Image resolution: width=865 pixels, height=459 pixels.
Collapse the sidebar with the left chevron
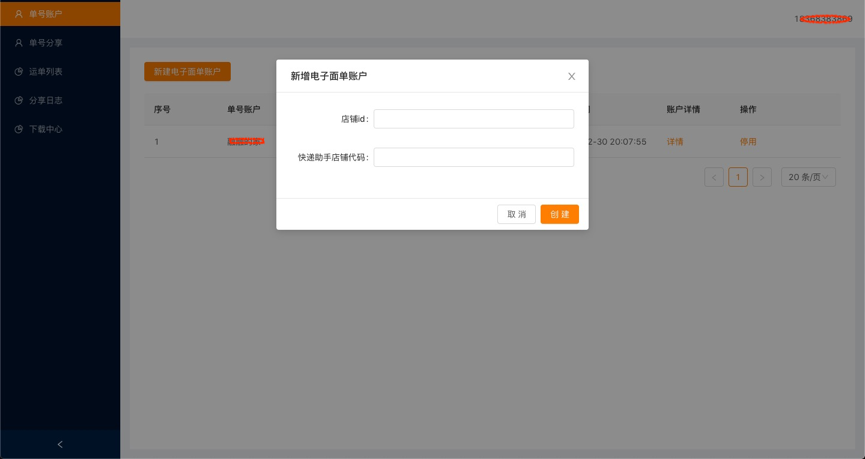tap(60, 444)
